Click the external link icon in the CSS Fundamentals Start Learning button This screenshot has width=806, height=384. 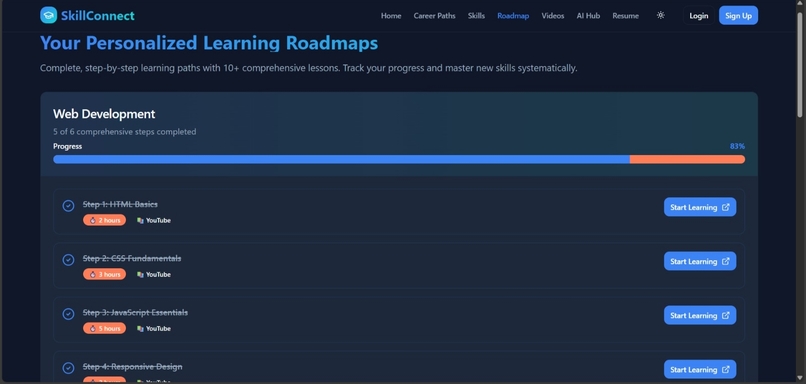[725, 261]
